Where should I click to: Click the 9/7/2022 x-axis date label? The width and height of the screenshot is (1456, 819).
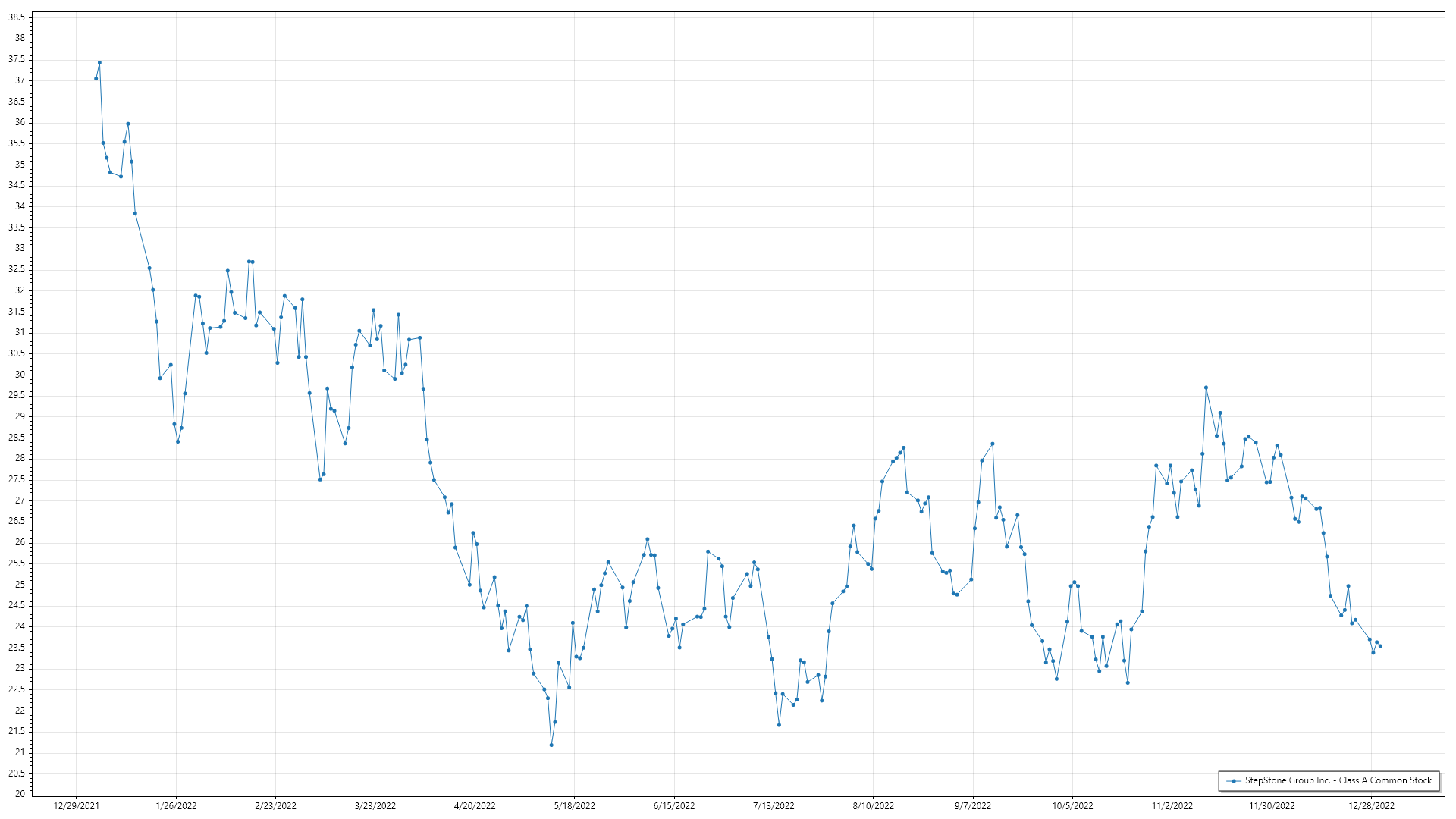973,806
